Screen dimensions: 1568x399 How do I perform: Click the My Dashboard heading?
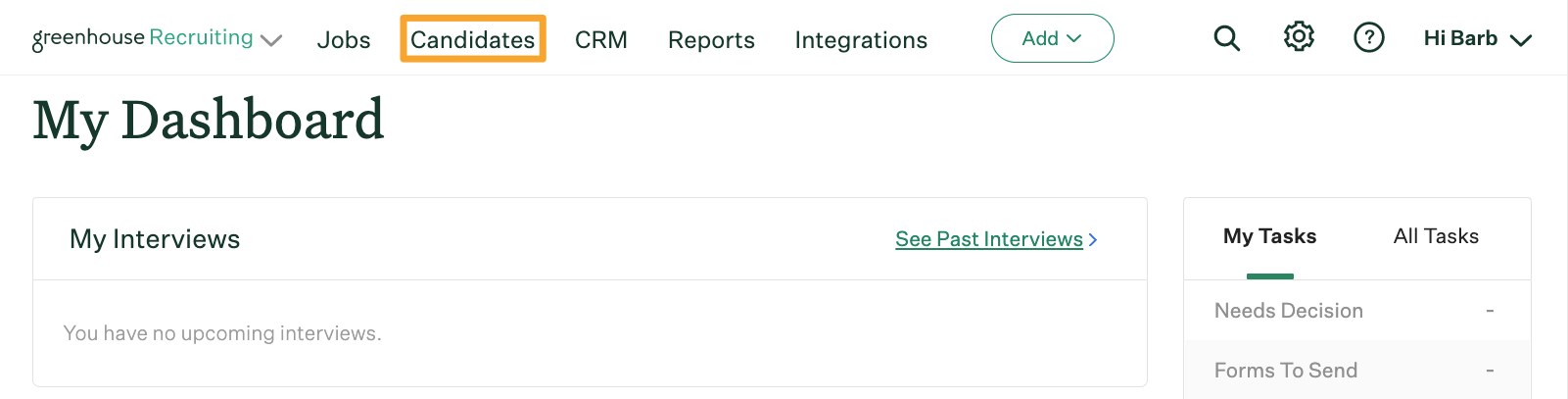point(208,122)
